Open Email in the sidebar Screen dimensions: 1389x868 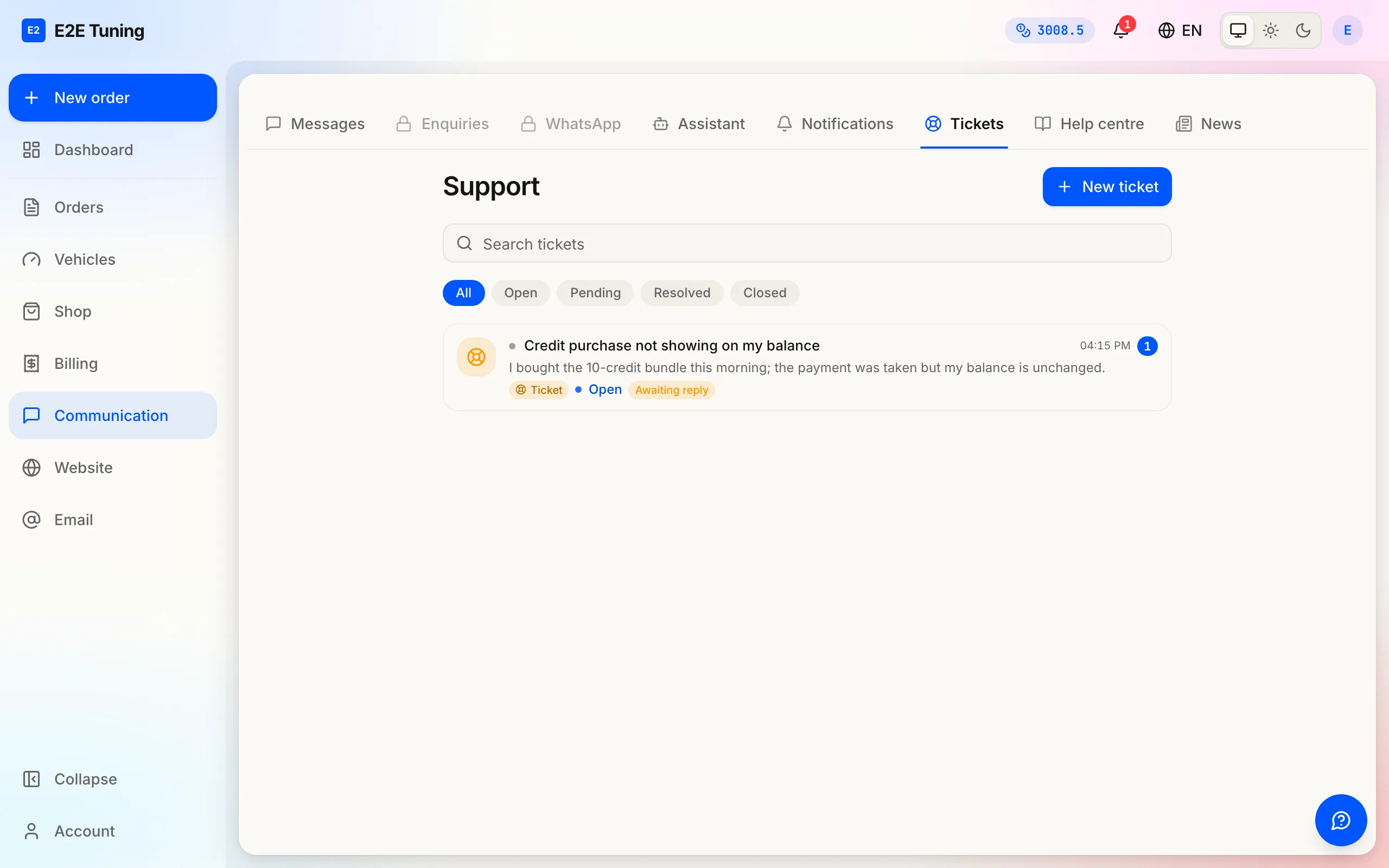tap(112, 520)
